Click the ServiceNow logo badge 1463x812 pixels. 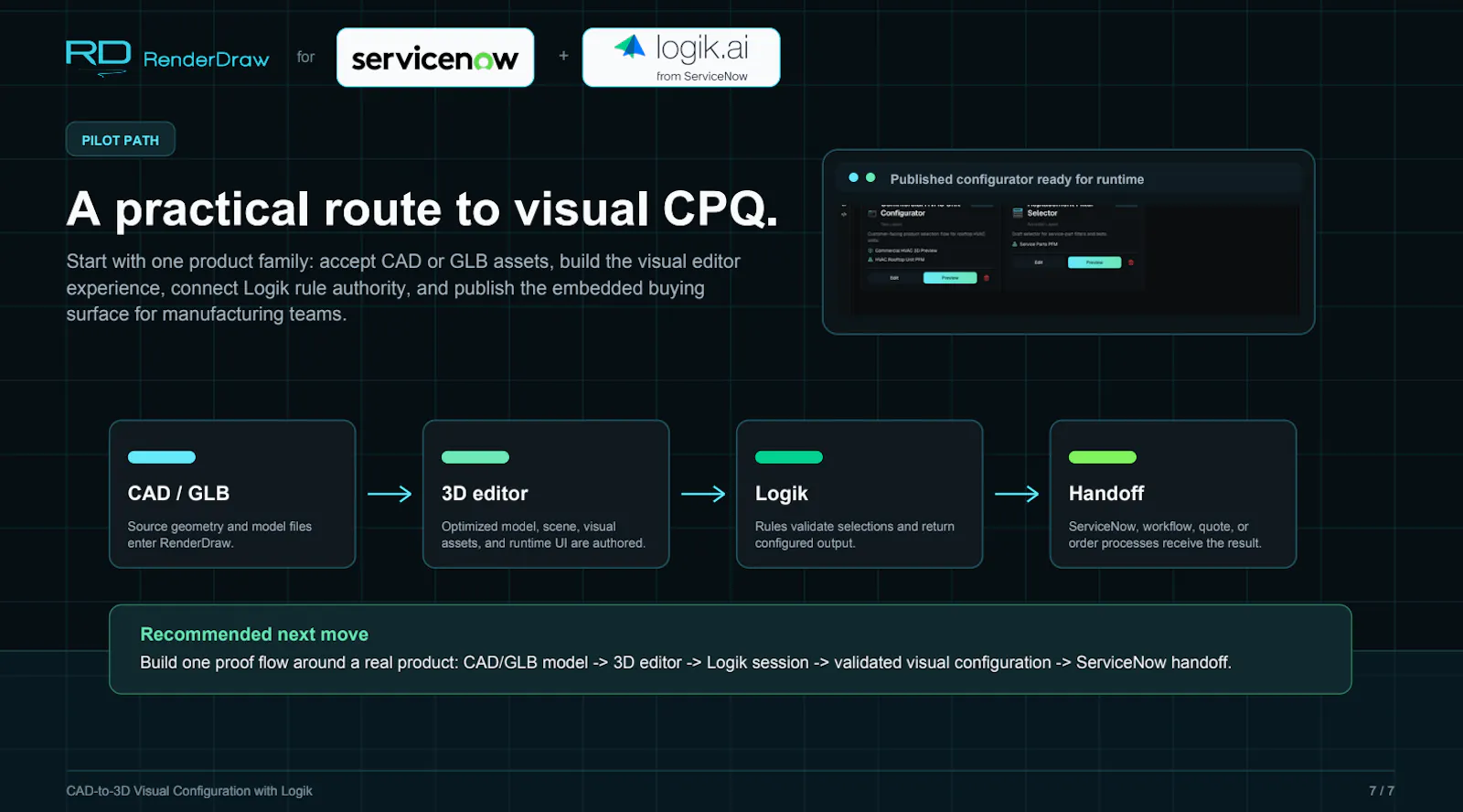[x=435, y=58]
